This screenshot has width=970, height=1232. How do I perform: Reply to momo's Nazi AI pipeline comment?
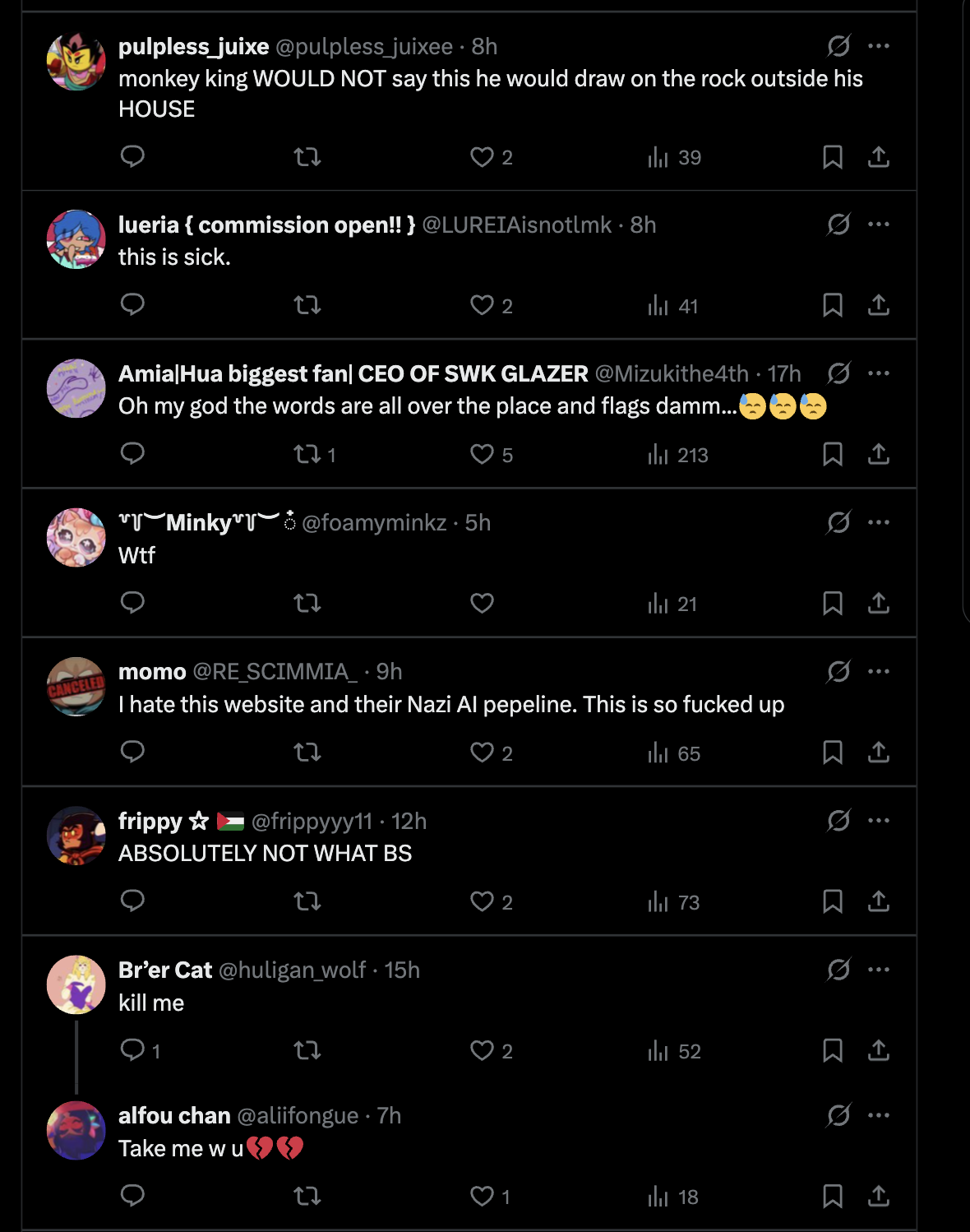pos(132,753)
